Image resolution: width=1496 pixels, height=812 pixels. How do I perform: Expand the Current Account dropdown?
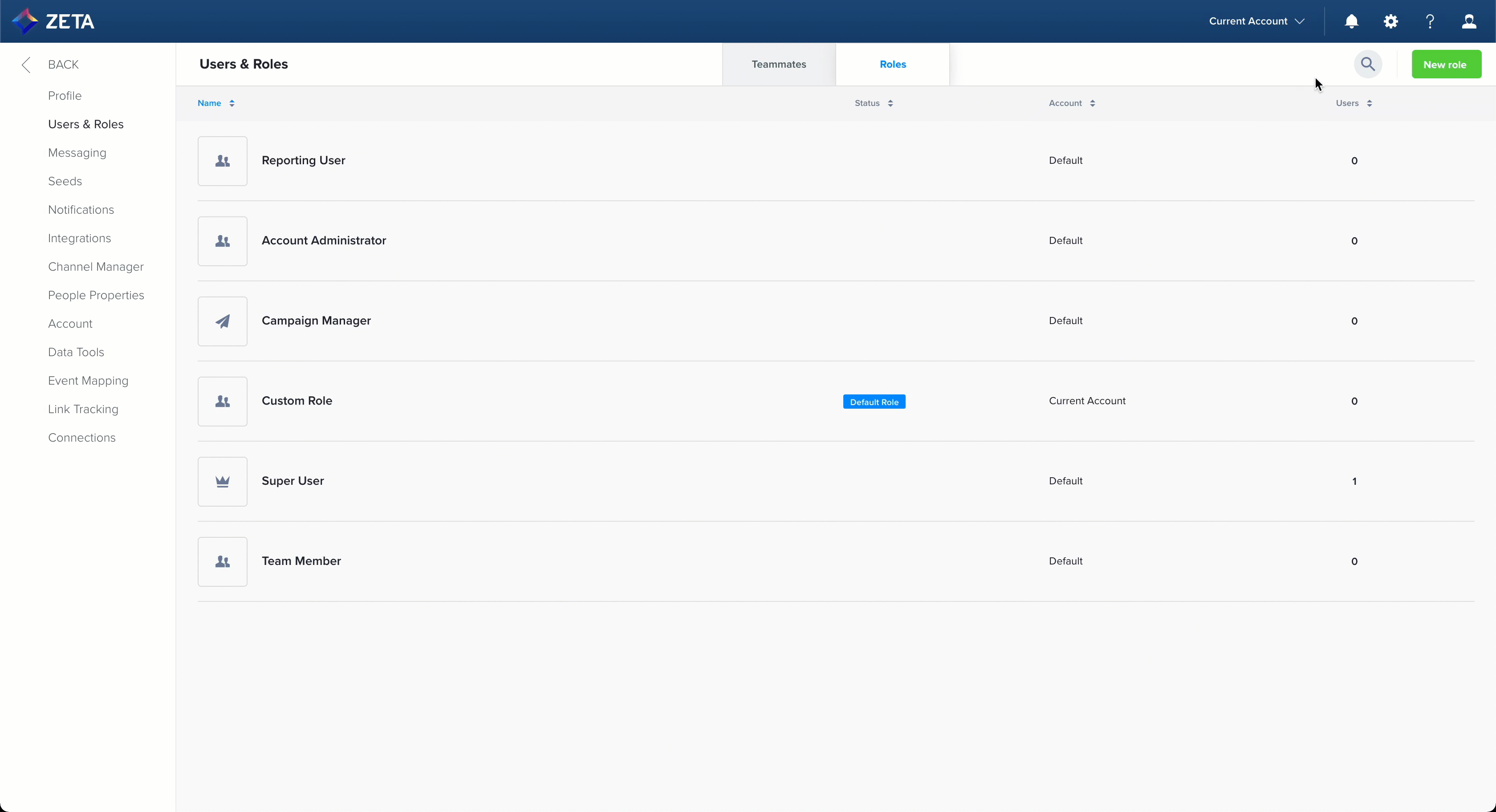coord(1256,21)
